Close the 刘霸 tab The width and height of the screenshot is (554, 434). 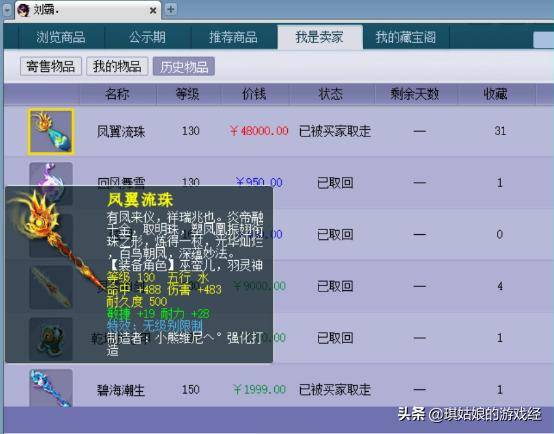[153, 11]
